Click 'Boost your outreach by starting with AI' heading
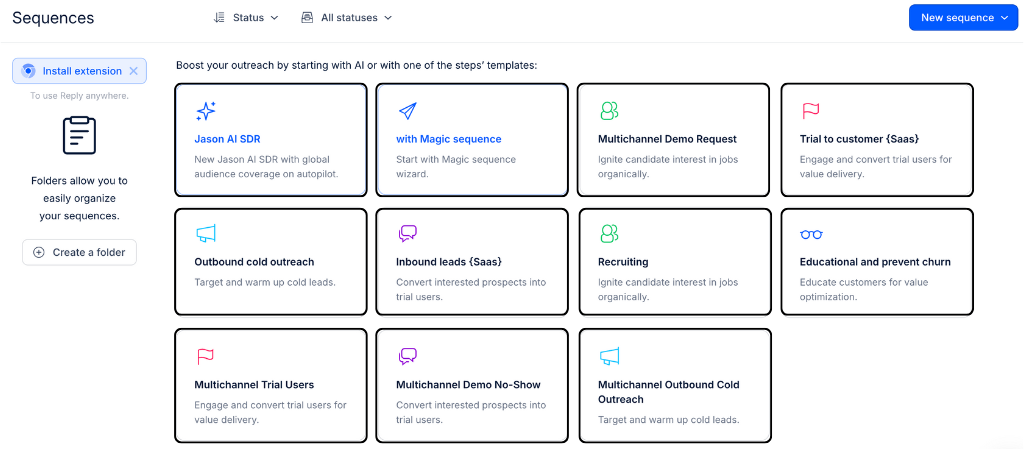The width and height of the screenshot is (1024, 449). coord(356,66)
